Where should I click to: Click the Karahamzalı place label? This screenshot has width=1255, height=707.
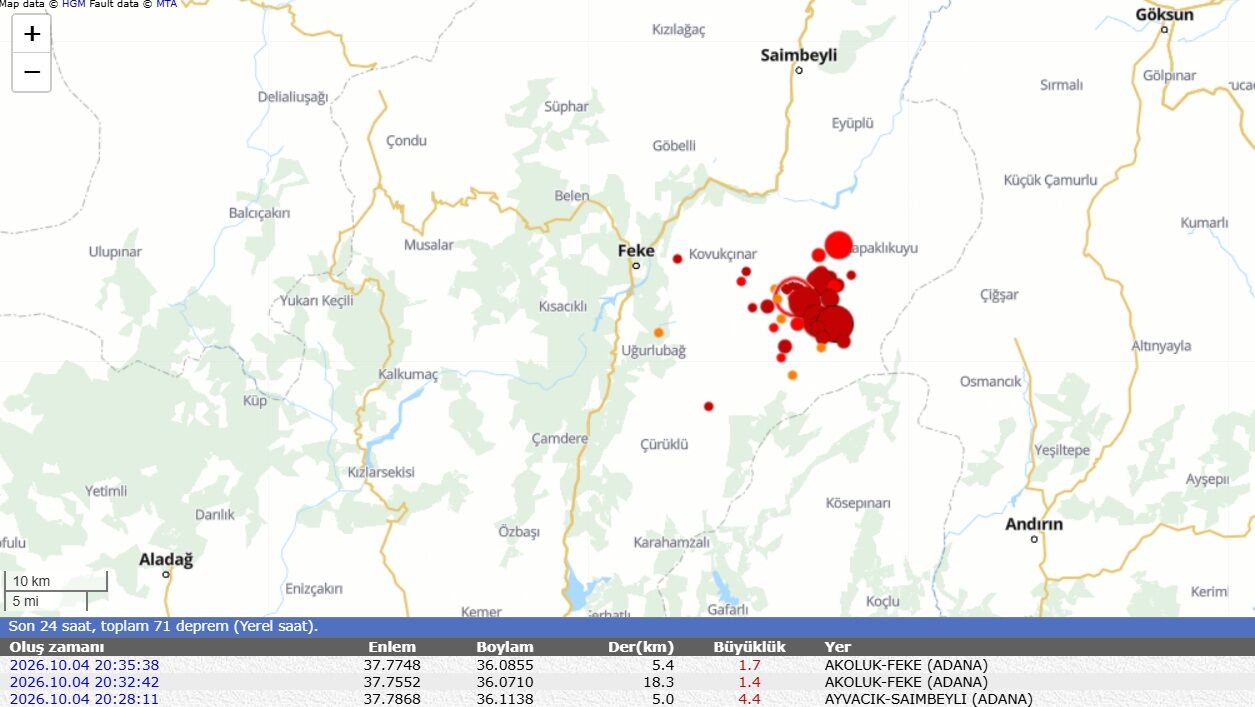click(x=672, y=543)
